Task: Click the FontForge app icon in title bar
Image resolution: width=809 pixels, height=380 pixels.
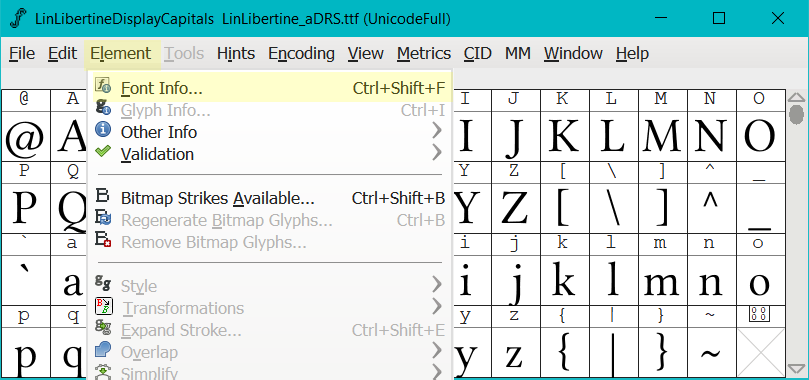Action: pos(19,19)
